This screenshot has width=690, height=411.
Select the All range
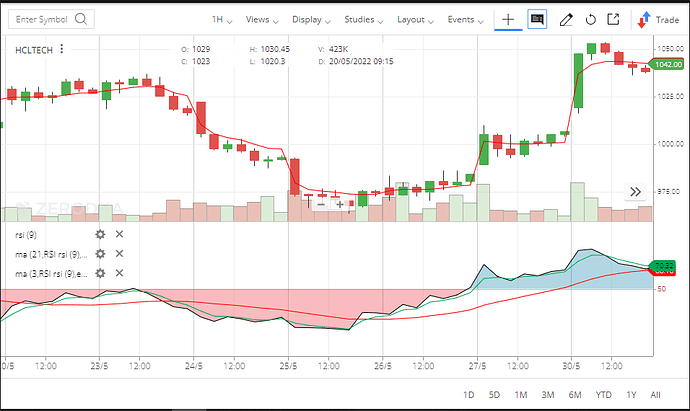point(655,395)
